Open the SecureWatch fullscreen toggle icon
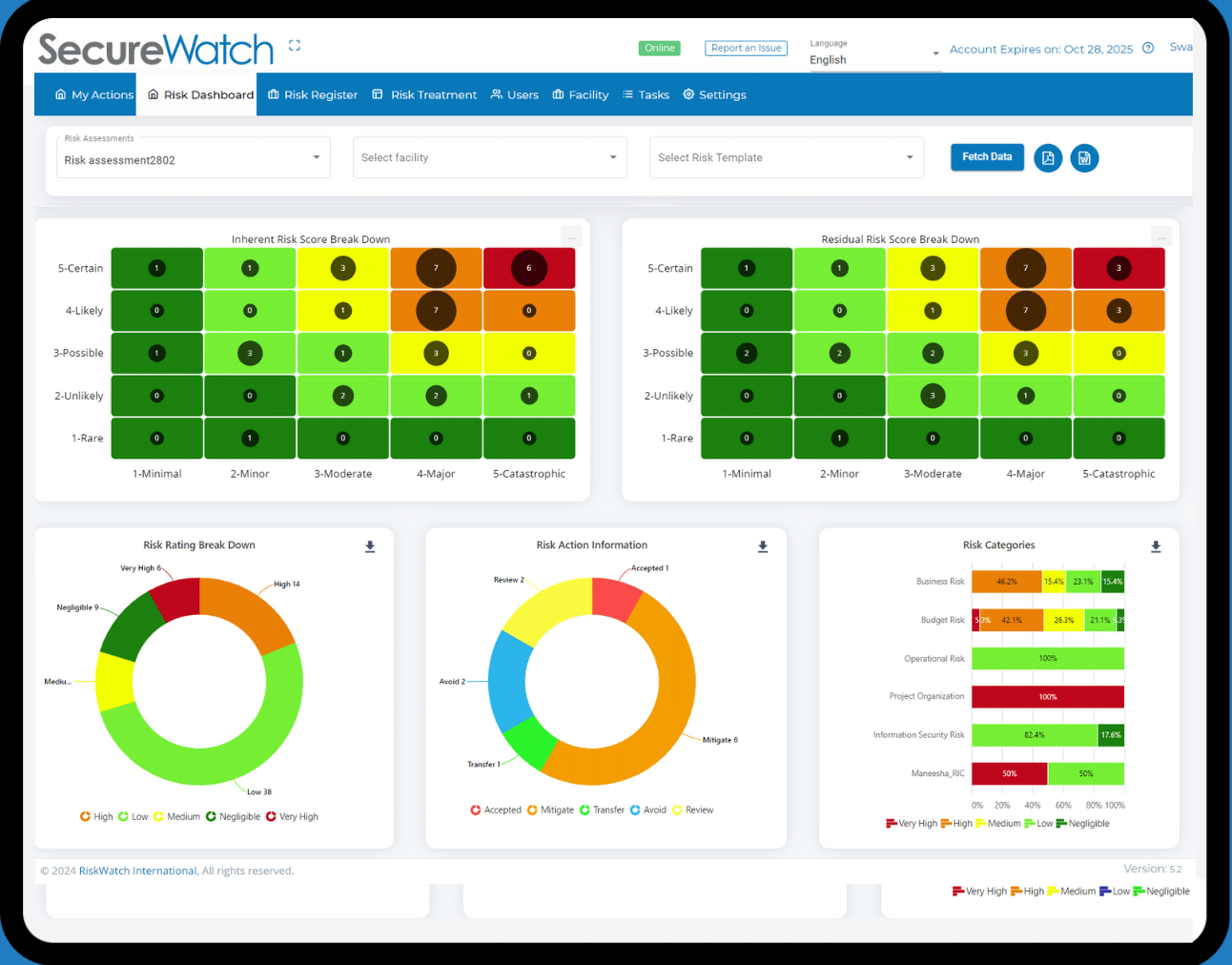The image size is (1232, 965). click(x=294, y=44)
